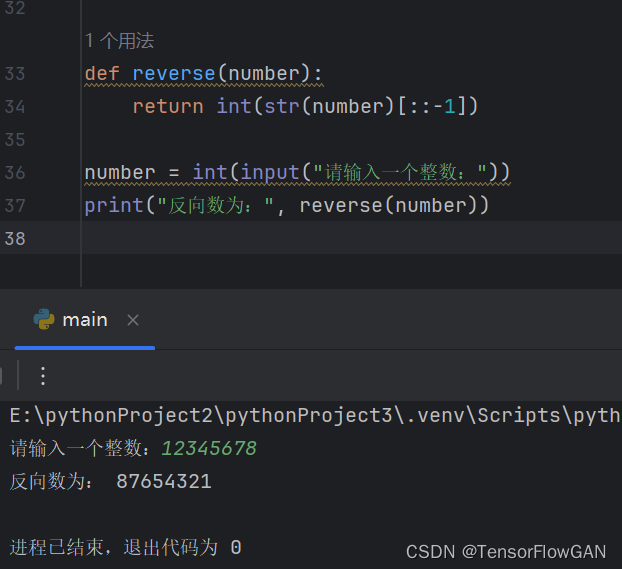This screenshot has height=569, width=622.
Task: Click the print("反向数为：" code line
Action: [287, 206]
